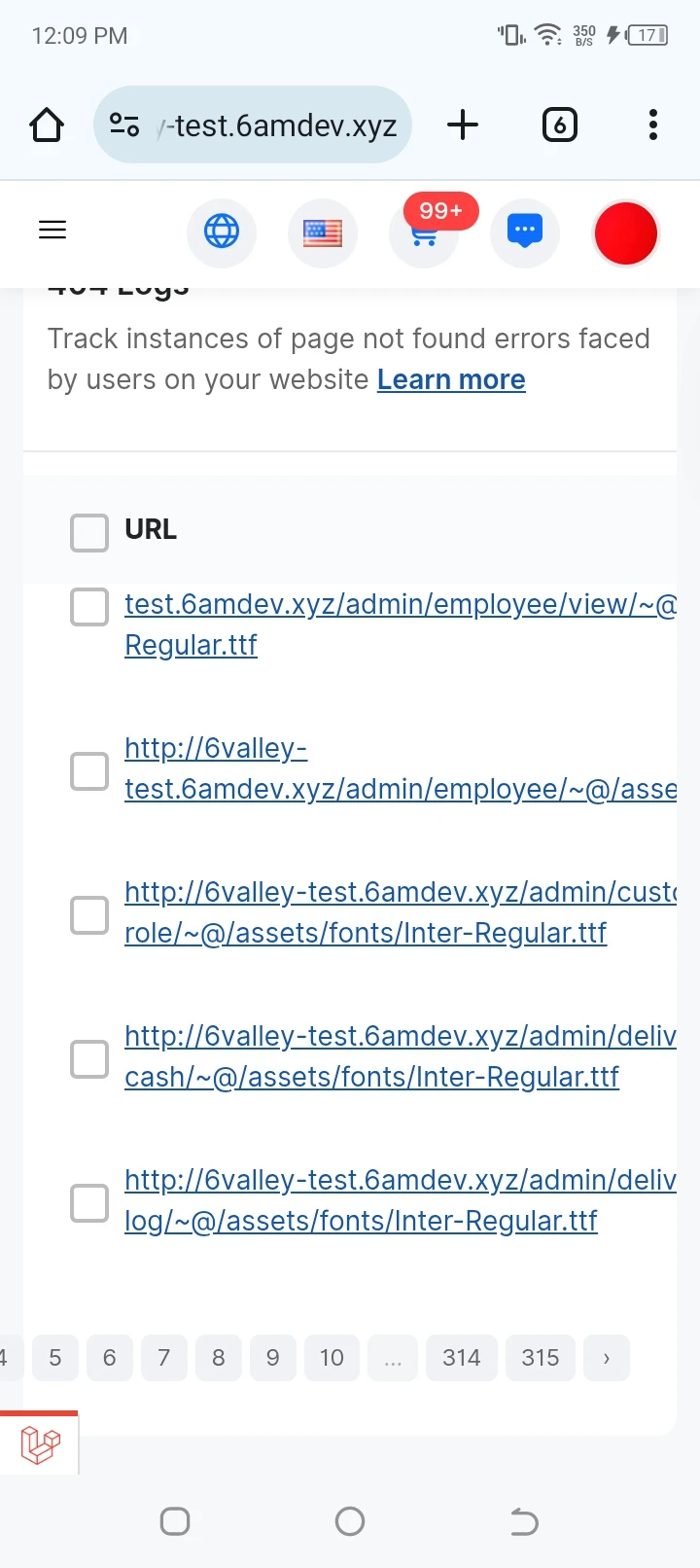This screenshot has width=700, height=1568.
Task: Open the Learn more link
Action: coord(451,379)
